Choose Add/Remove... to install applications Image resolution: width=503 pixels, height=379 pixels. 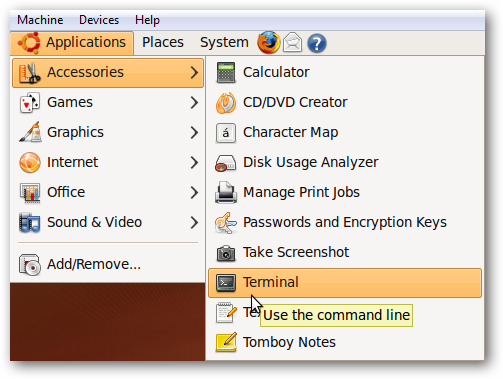(108, 264)
